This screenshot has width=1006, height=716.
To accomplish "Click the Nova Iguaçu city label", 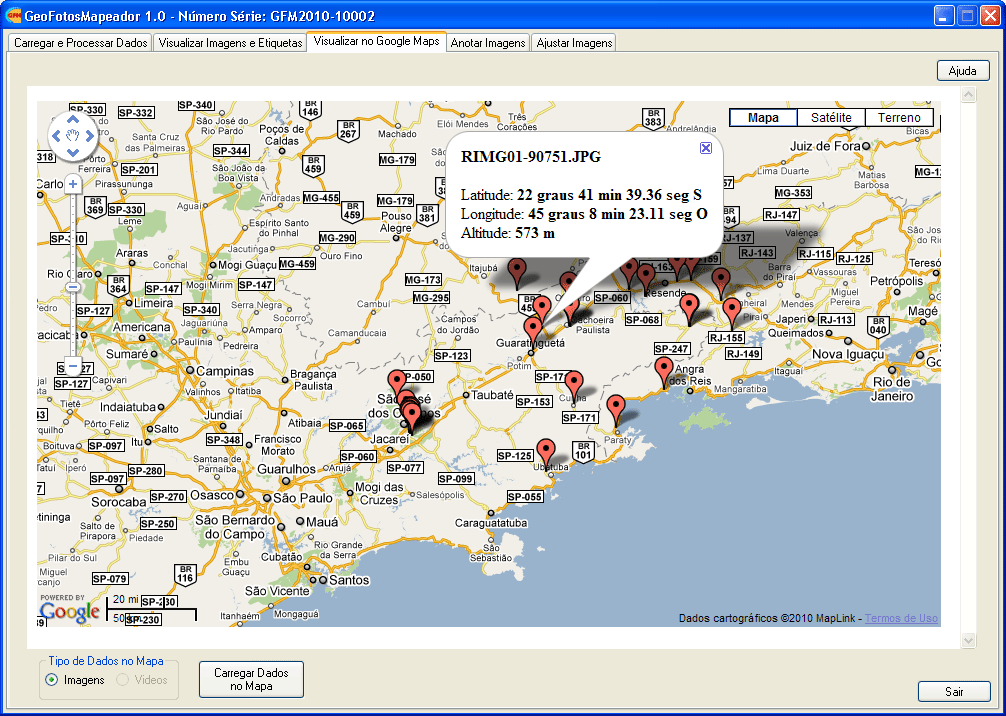I will (848, 354).
